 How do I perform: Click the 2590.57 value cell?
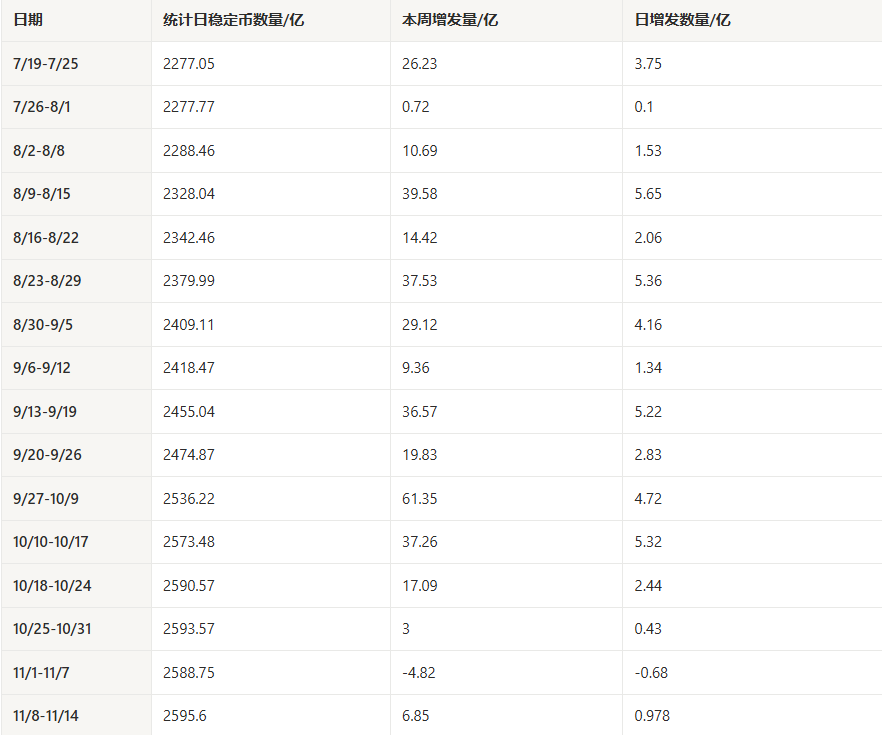(x=189, y=586)
